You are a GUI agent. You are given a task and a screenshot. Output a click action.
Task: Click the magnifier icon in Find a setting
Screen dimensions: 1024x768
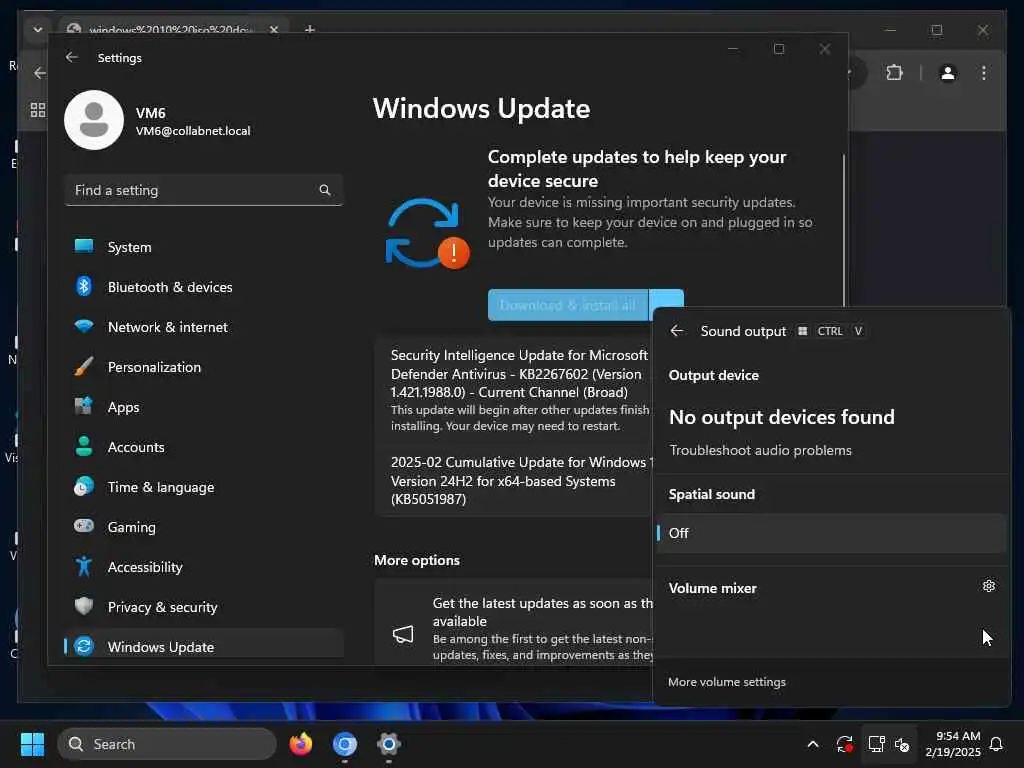click(x=325, y=190)
